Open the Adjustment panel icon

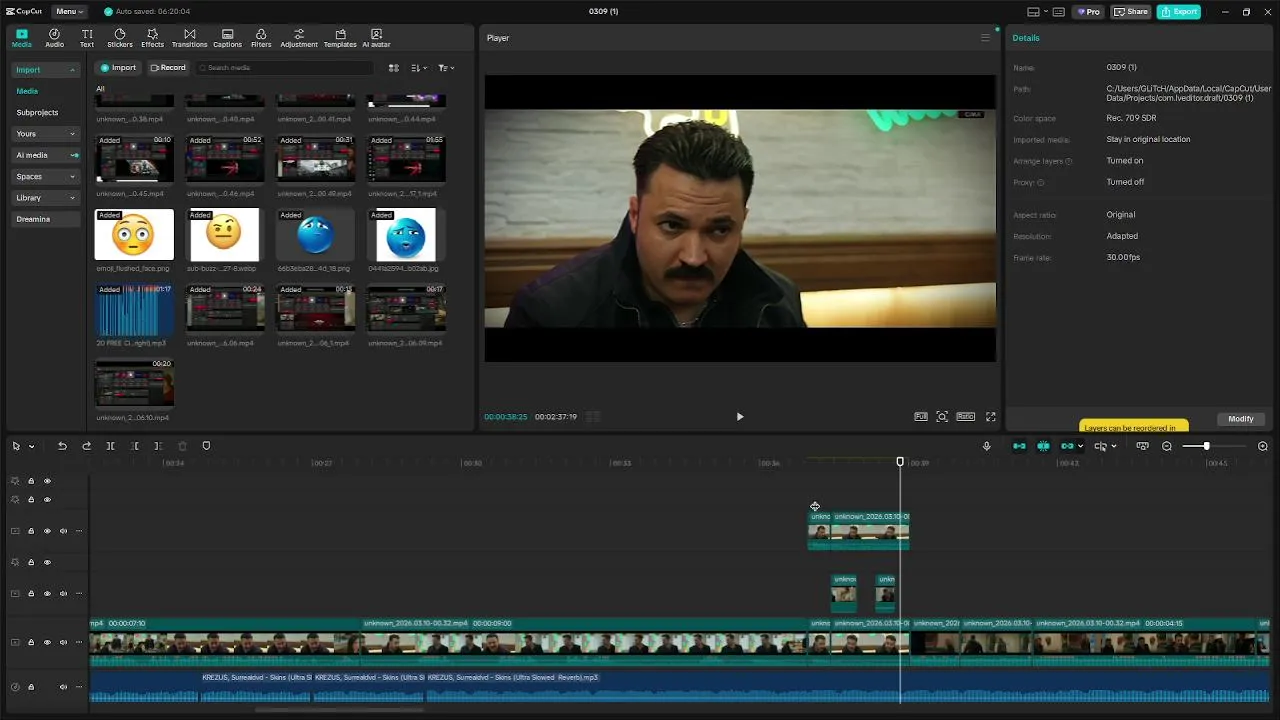pos(299,38)
